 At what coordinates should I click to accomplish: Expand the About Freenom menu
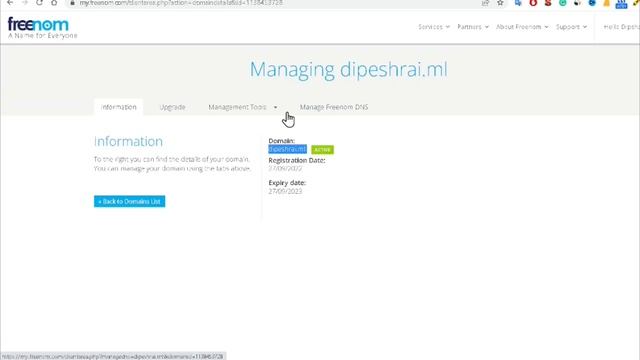point(522,27)
